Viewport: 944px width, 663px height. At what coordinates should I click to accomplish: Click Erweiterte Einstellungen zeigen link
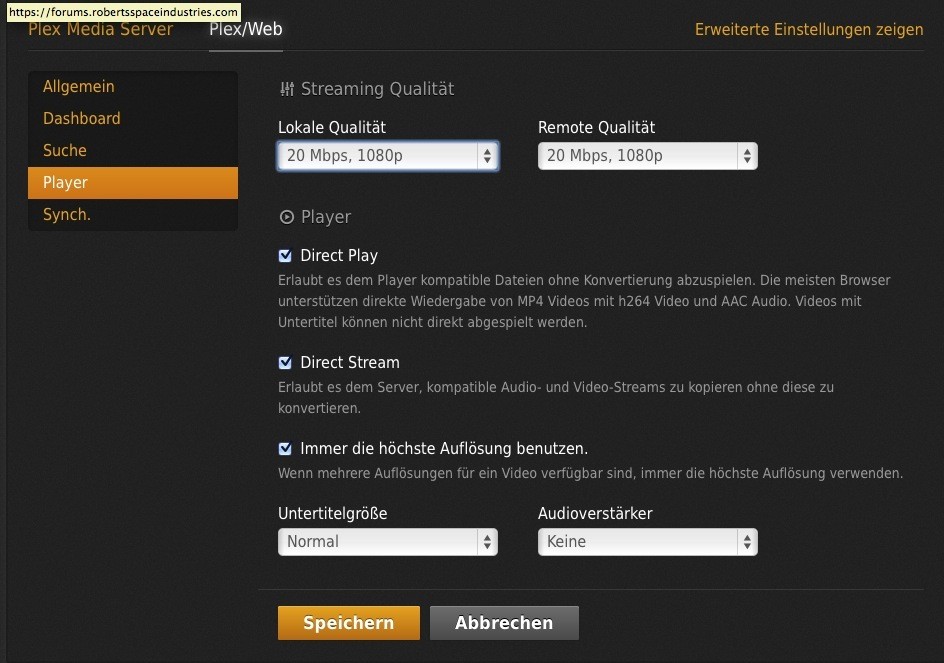coord(809,30)
